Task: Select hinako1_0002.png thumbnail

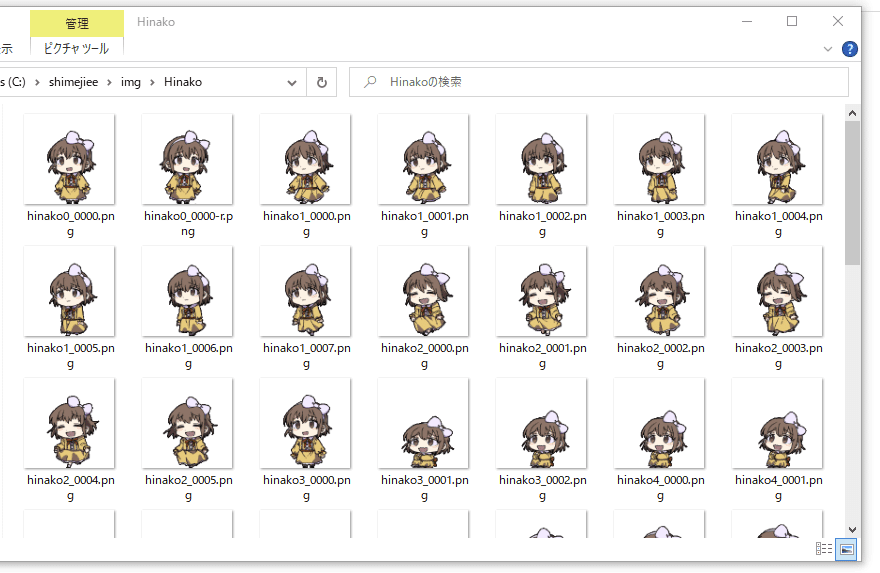Action: tap(542, 159)
